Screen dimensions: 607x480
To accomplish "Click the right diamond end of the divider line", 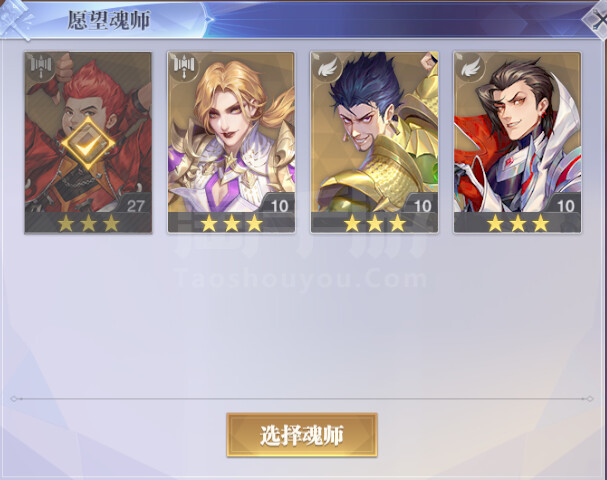I will [x=590, y=399].
